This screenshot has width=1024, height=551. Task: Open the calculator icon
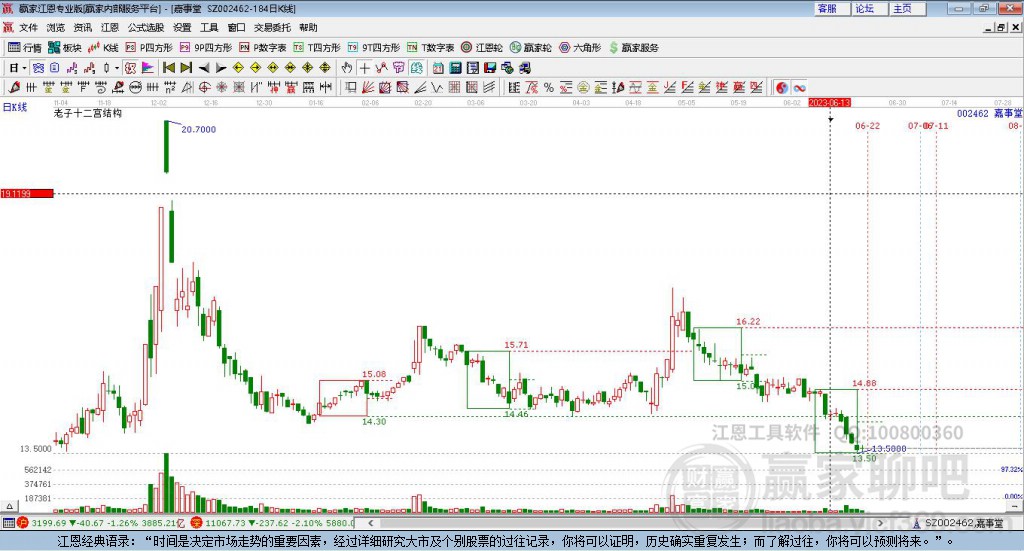(x=456, y=68)
